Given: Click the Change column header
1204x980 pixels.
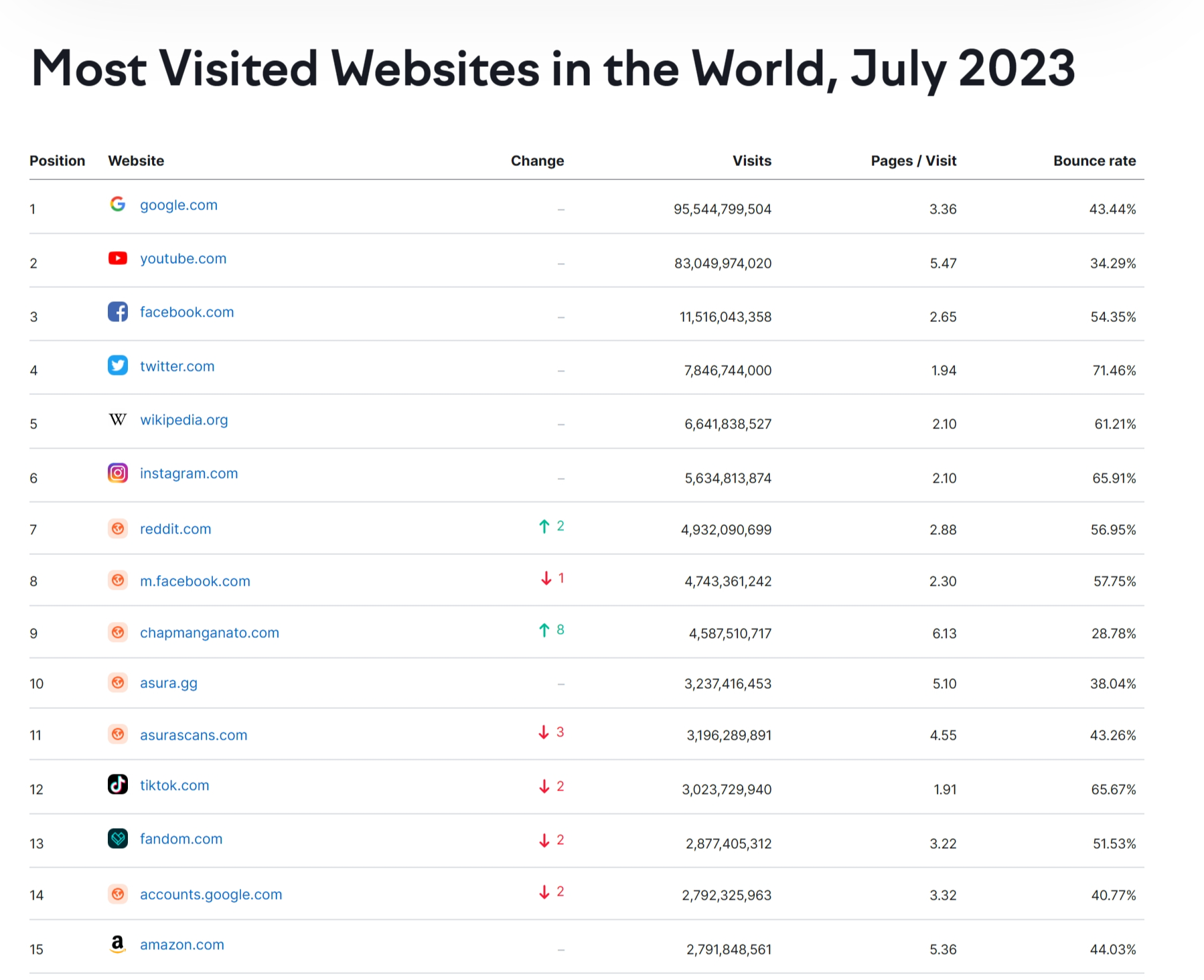Looking at the screenshot, I should [538, 161].
